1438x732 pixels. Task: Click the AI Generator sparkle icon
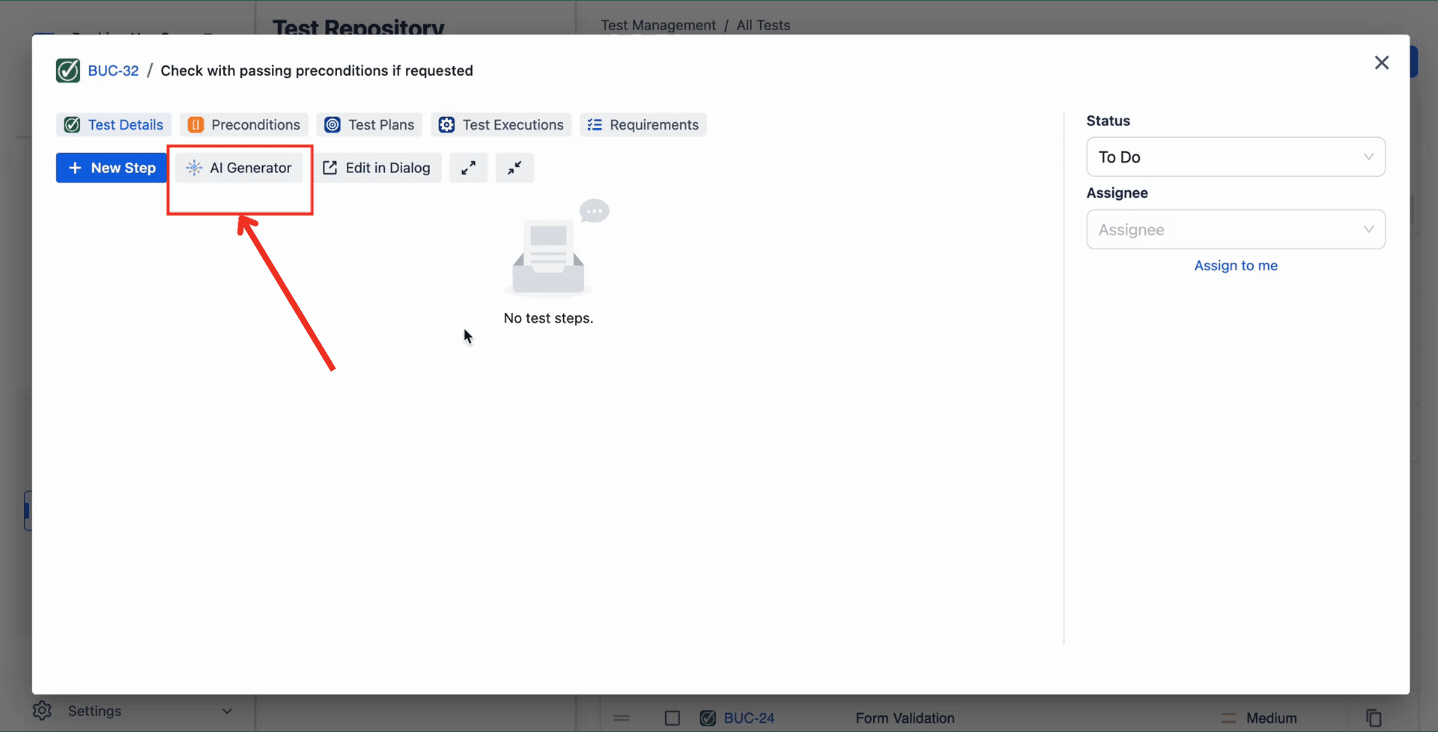193,167
